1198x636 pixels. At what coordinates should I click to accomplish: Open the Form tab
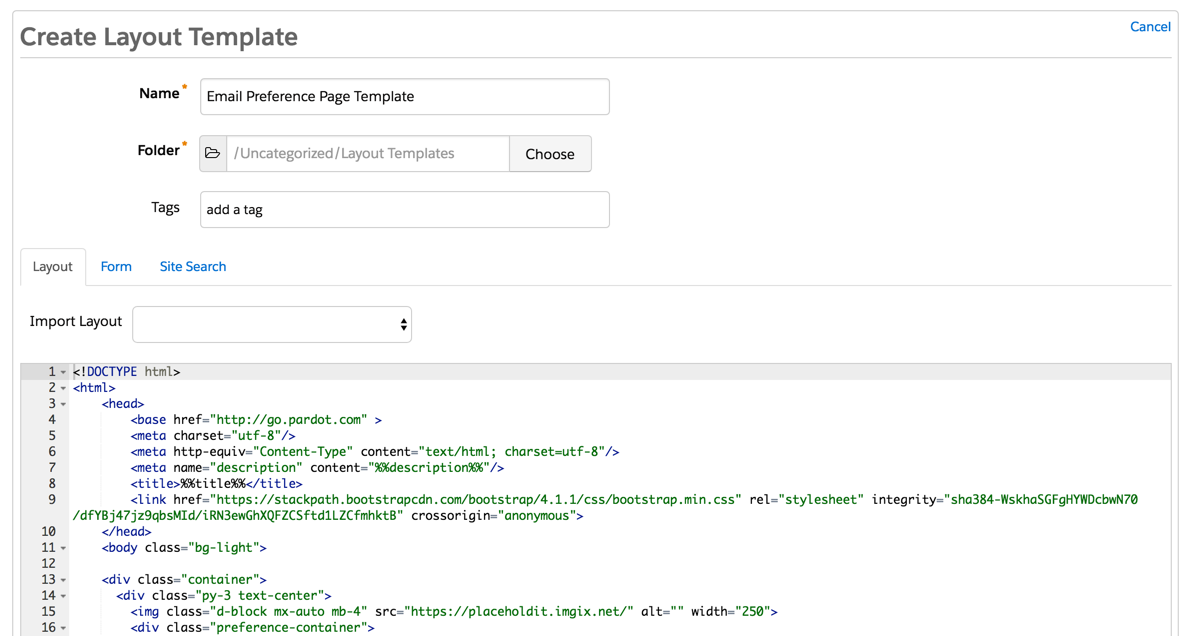point(116,267)
